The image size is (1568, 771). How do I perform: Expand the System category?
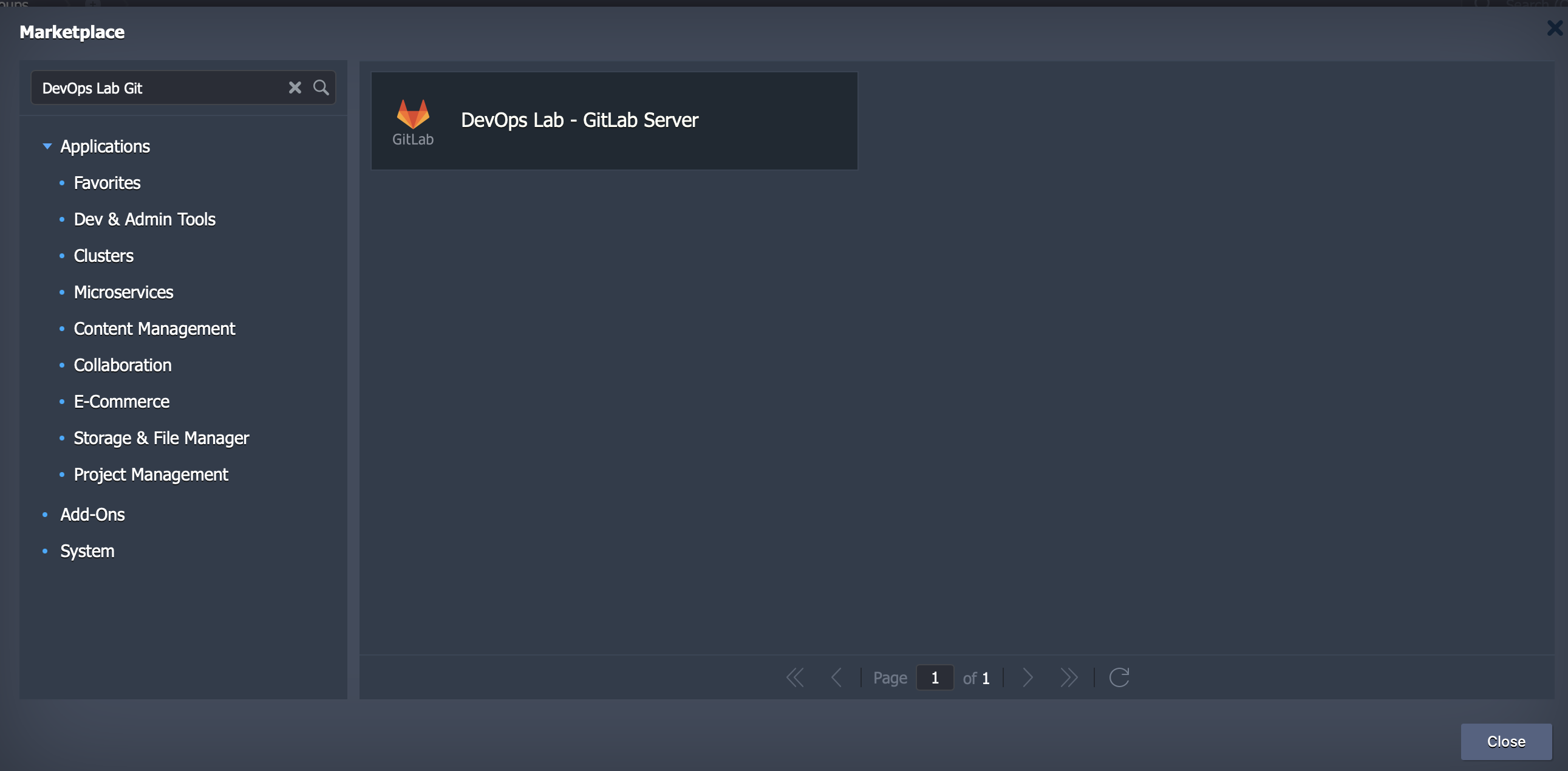pyautogui.click(x=87, y=549)
